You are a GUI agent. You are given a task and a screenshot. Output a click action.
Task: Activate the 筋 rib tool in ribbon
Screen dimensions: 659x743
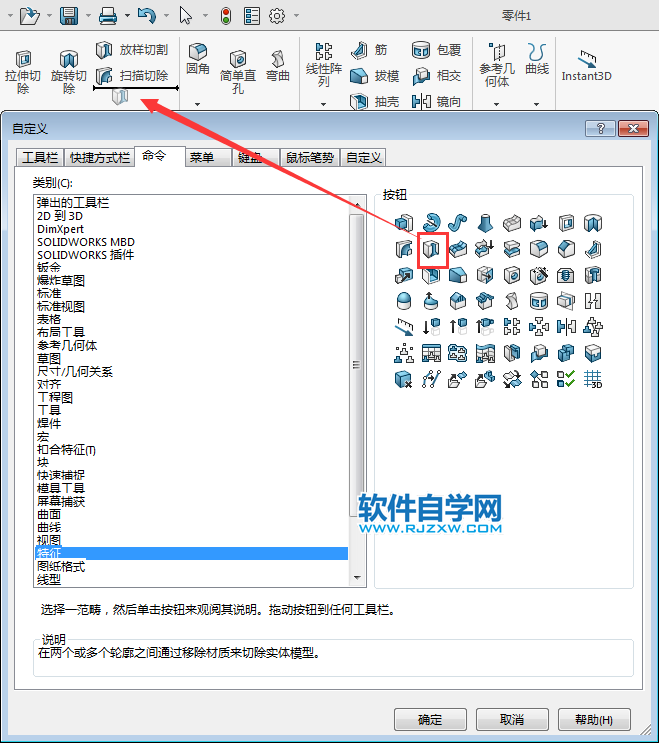click(x=370, y=50)
